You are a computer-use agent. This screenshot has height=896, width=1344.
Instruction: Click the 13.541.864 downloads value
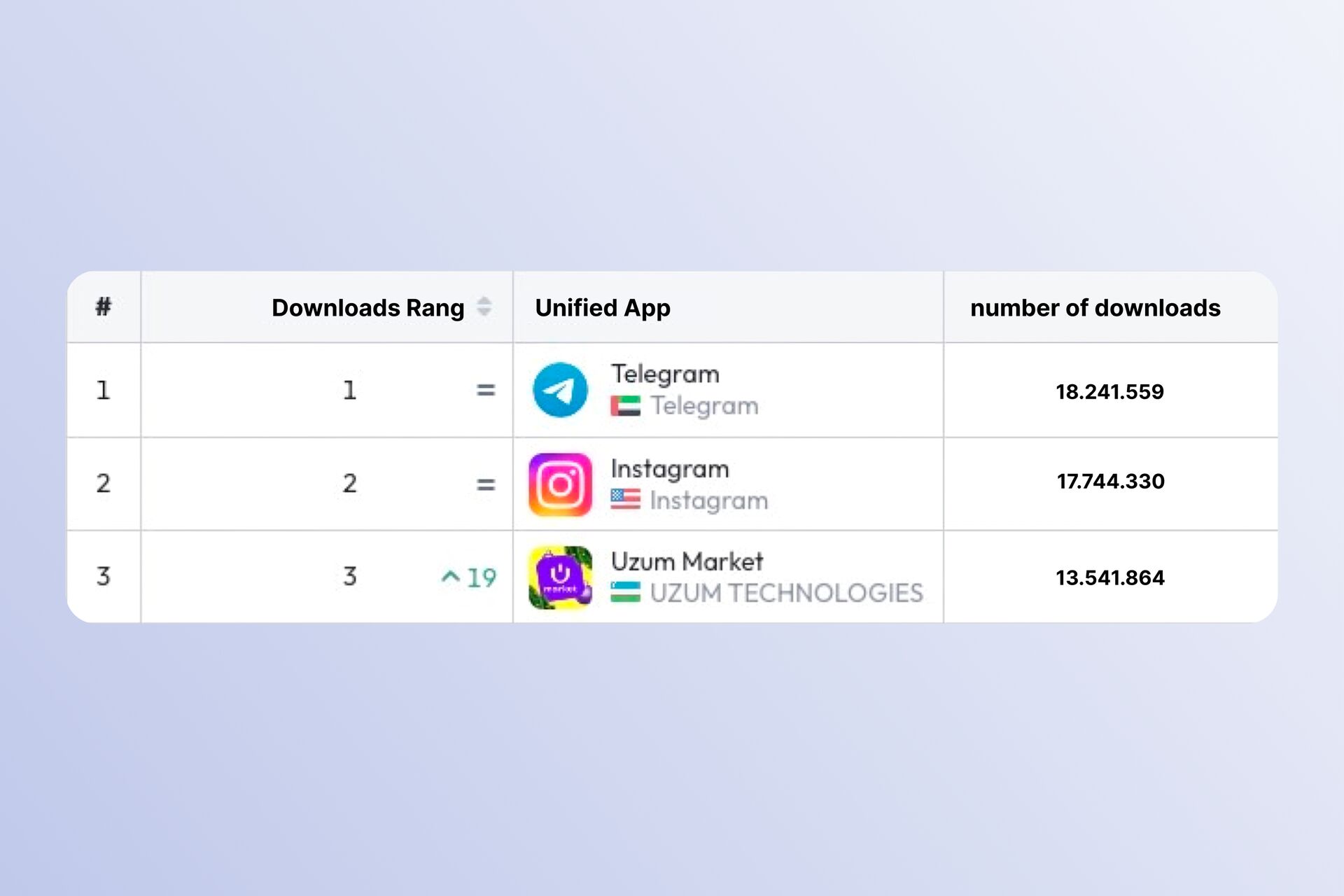click(x=1110, y=578)
